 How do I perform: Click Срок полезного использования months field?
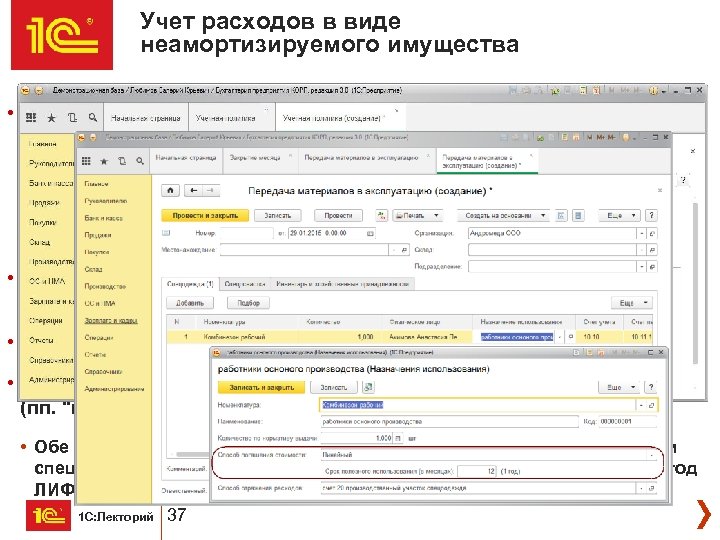477,472
